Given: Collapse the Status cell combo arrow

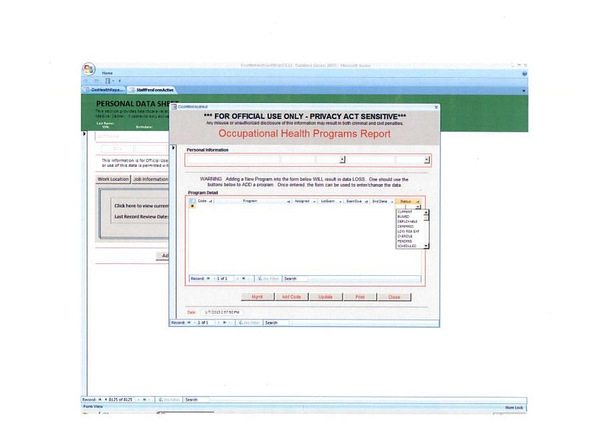Looking at the screenshot, I should 418,206.
